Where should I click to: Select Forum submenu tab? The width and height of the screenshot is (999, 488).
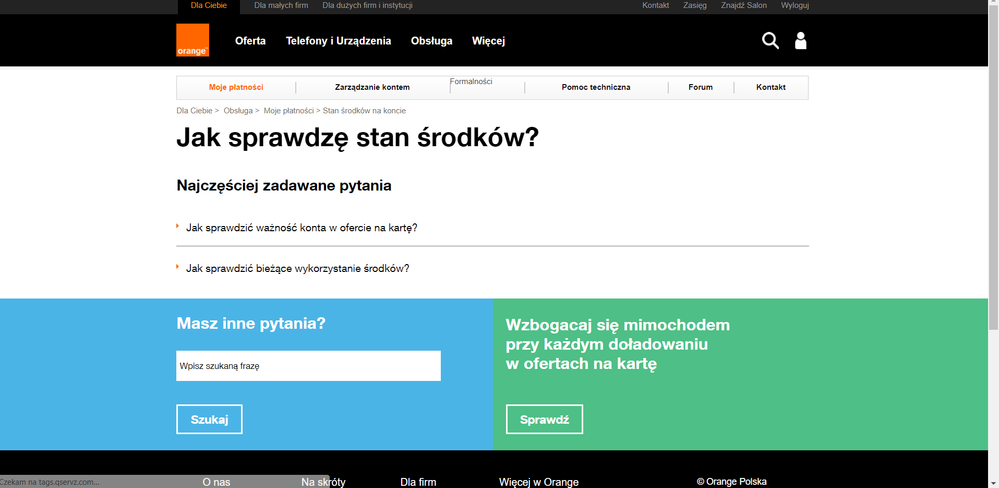coord(701,87)
